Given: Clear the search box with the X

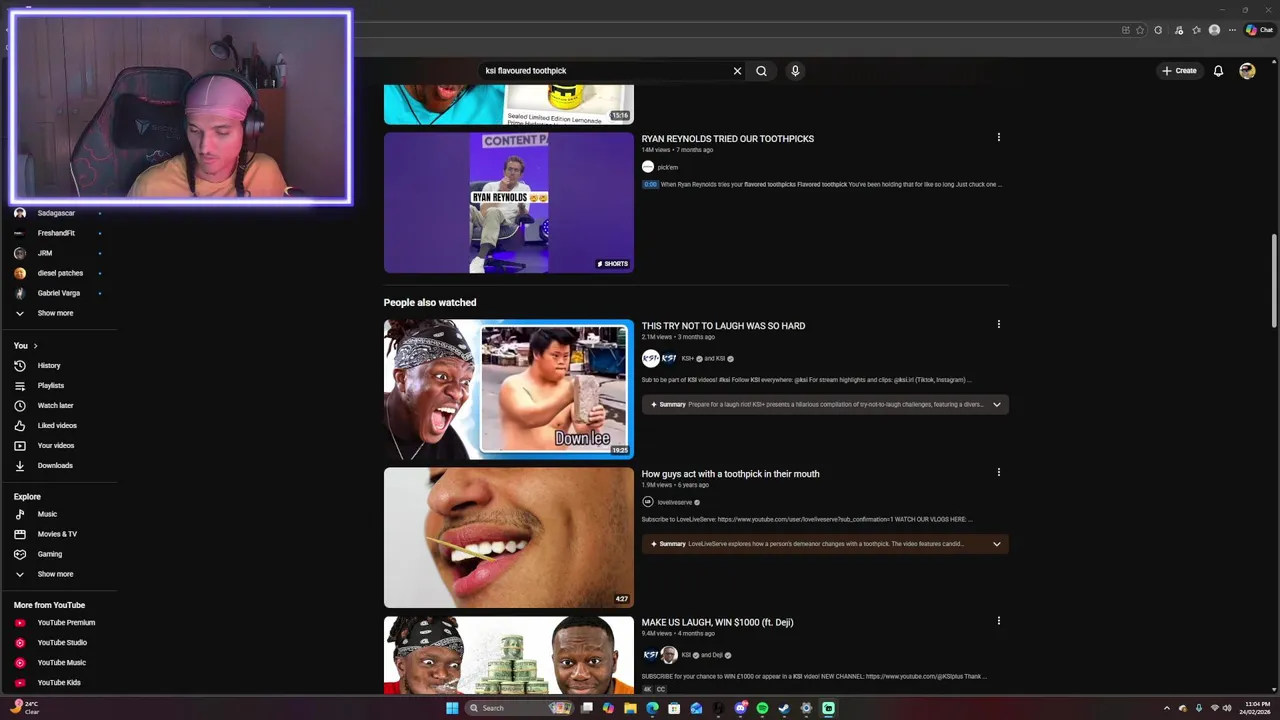Looking at the screenshot, I should 737,71.
